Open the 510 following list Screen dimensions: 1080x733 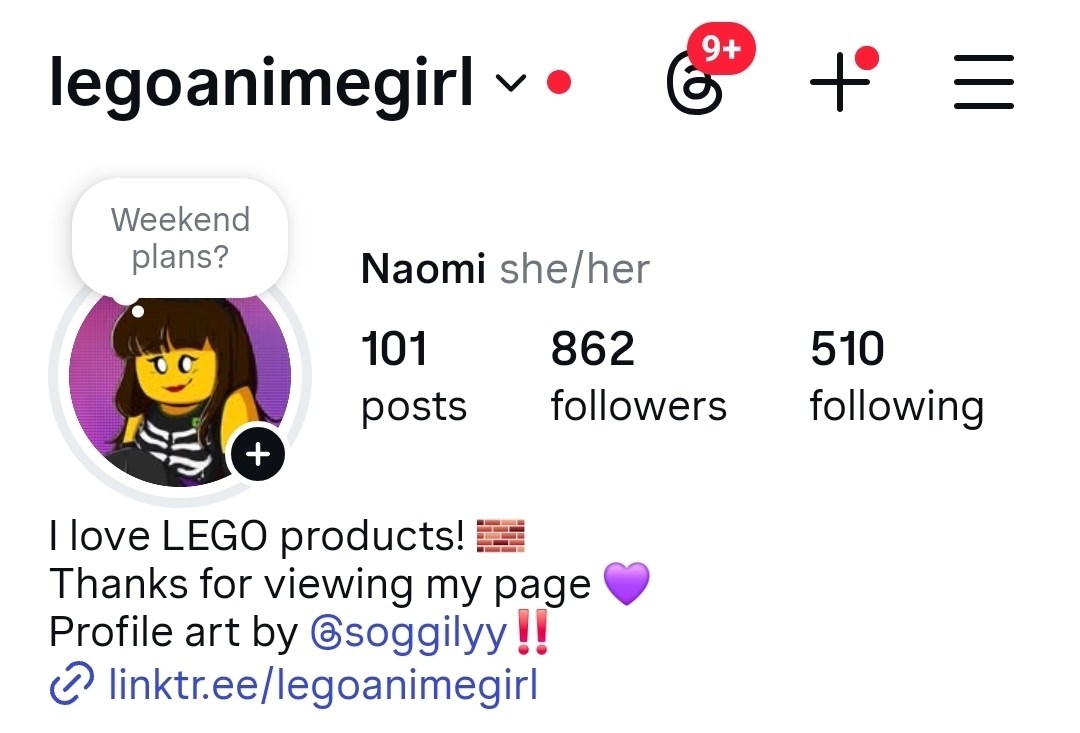click(x=896, y=376)
